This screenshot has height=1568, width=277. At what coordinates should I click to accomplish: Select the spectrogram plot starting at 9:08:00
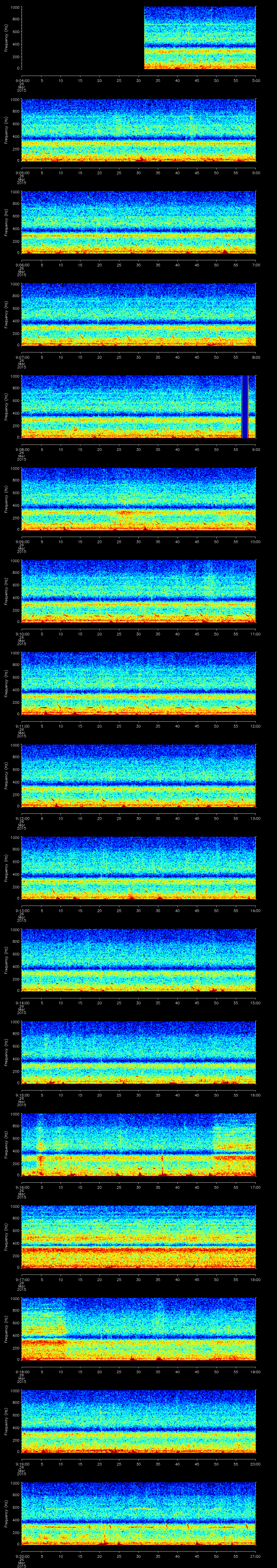[x=139, y=407]
